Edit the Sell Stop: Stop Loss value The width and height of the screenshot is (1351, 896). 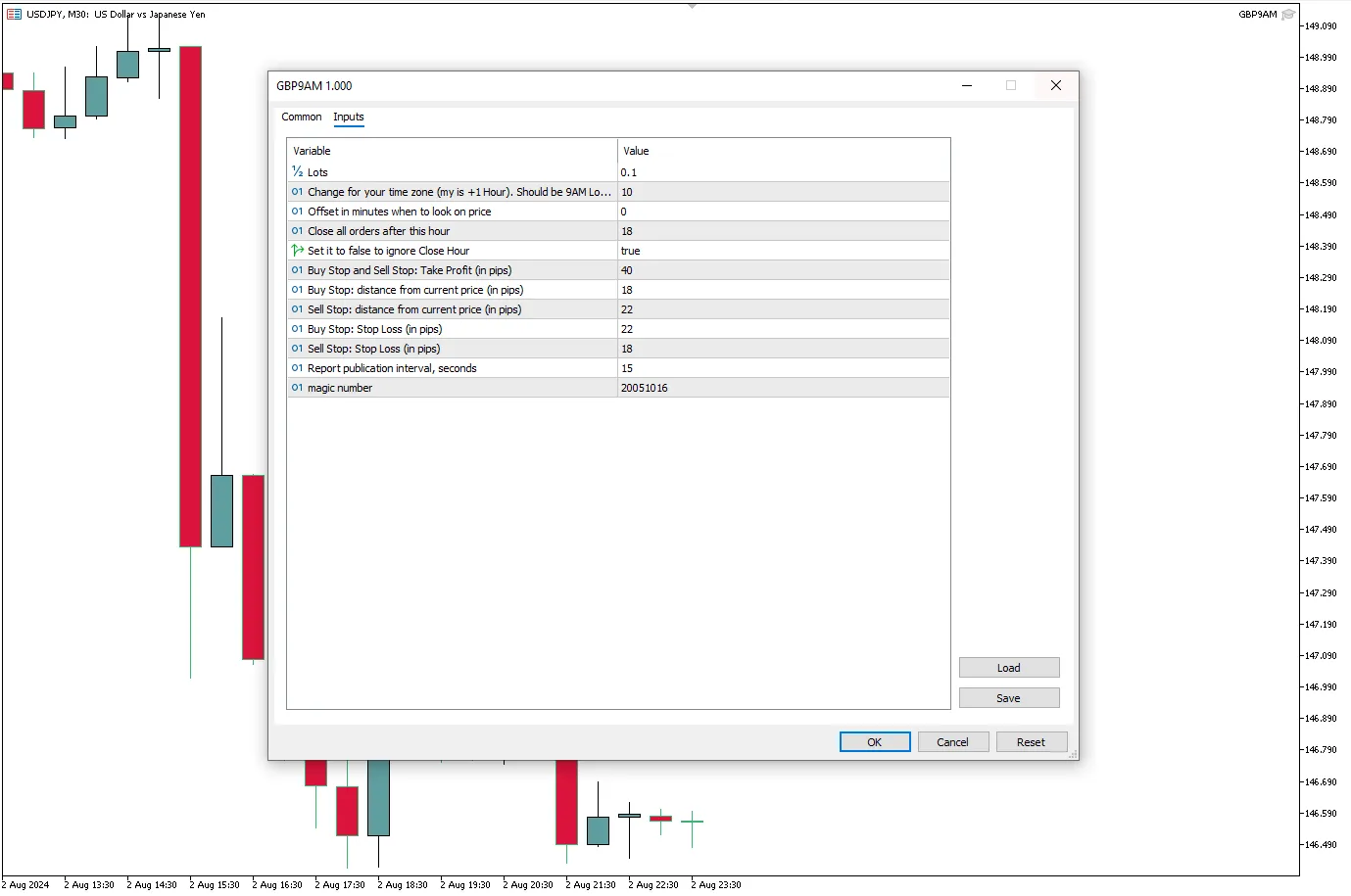pyautogui.click(x=784, y=349)
